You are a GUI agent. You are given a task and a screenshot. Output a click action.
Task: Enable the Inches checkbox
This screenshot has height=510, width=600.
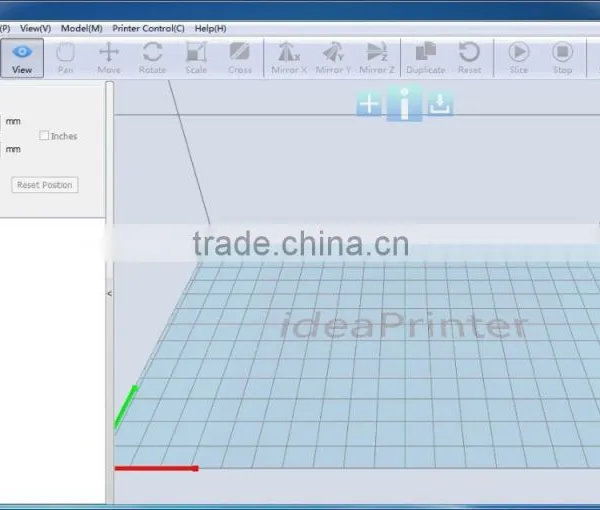pyautogui.click(x=44, y=135)
